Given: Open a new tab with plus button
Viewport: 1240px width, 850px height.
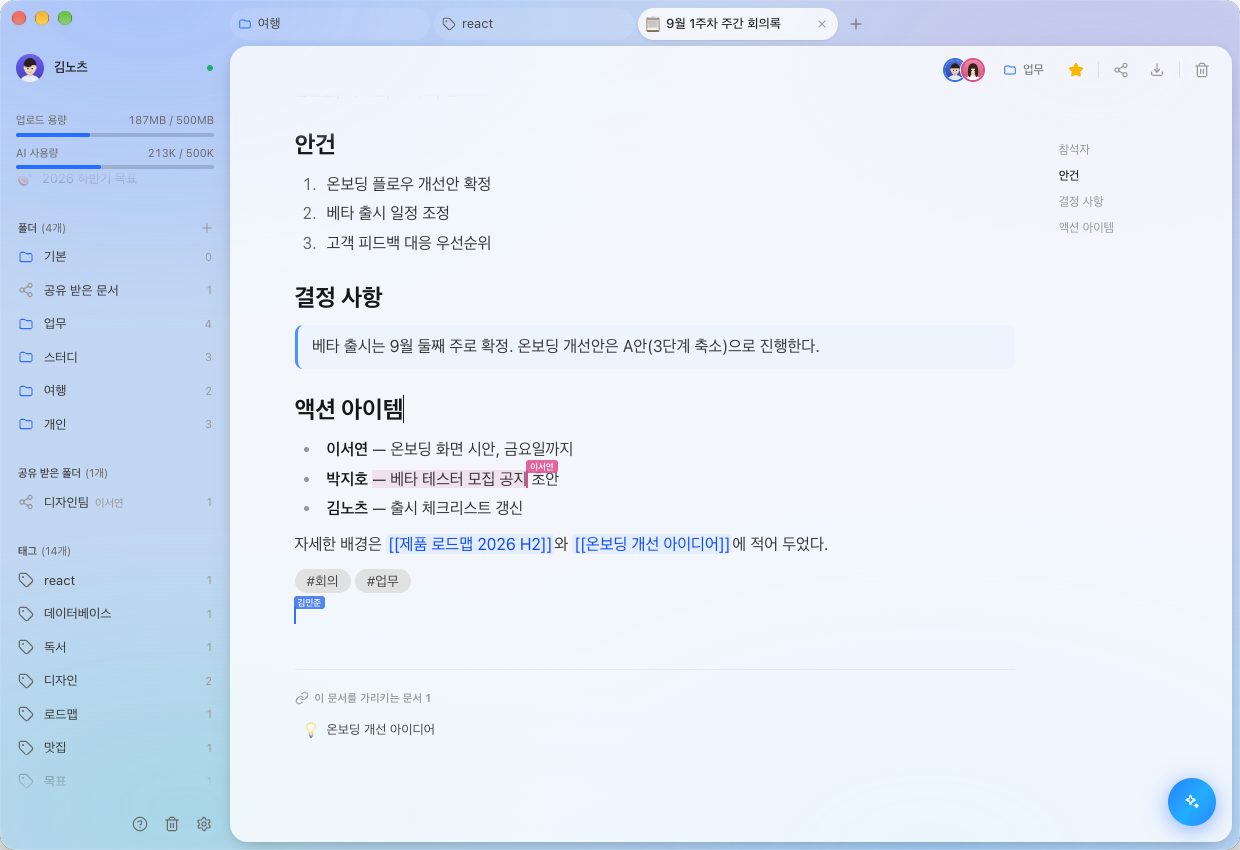Looking at the screenshot, I should 855,24.
